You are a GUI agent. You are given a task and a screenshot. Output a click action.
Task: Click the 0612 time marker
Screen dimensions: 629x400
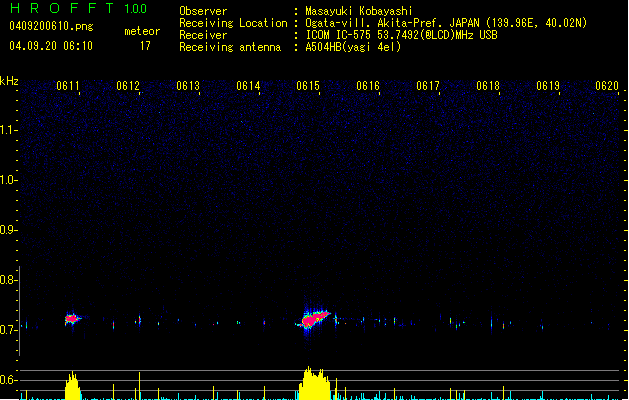point(128,86)
